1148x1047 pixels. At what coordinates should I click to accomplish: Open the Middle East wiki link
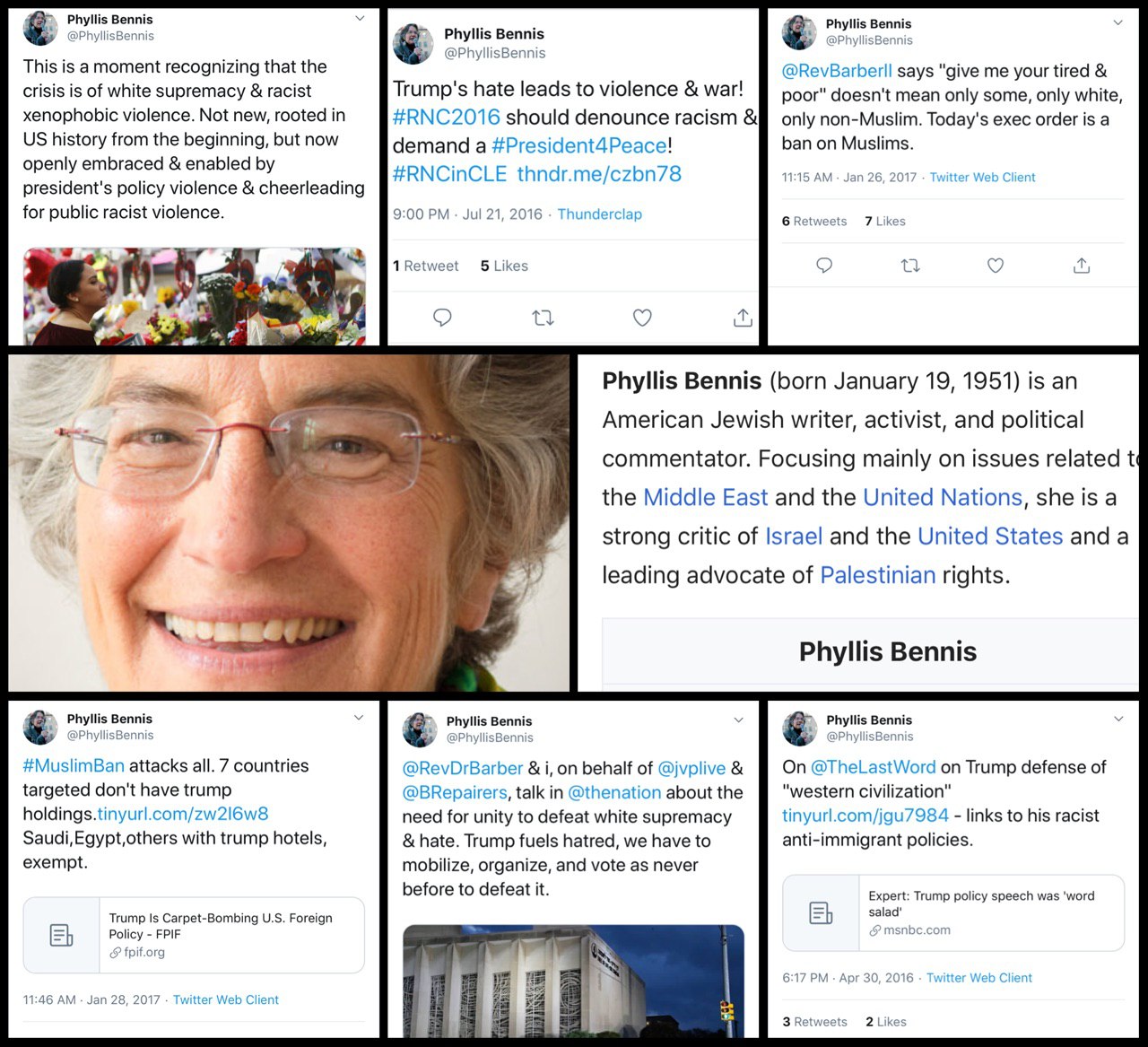706,498
